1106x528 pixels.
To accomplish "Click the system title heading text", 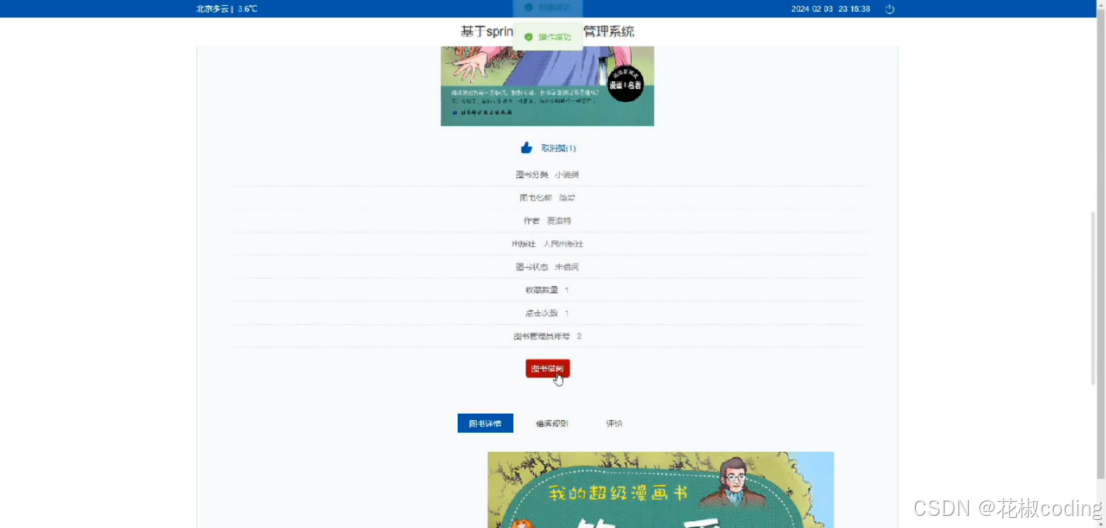I will (x=547, y=32).
